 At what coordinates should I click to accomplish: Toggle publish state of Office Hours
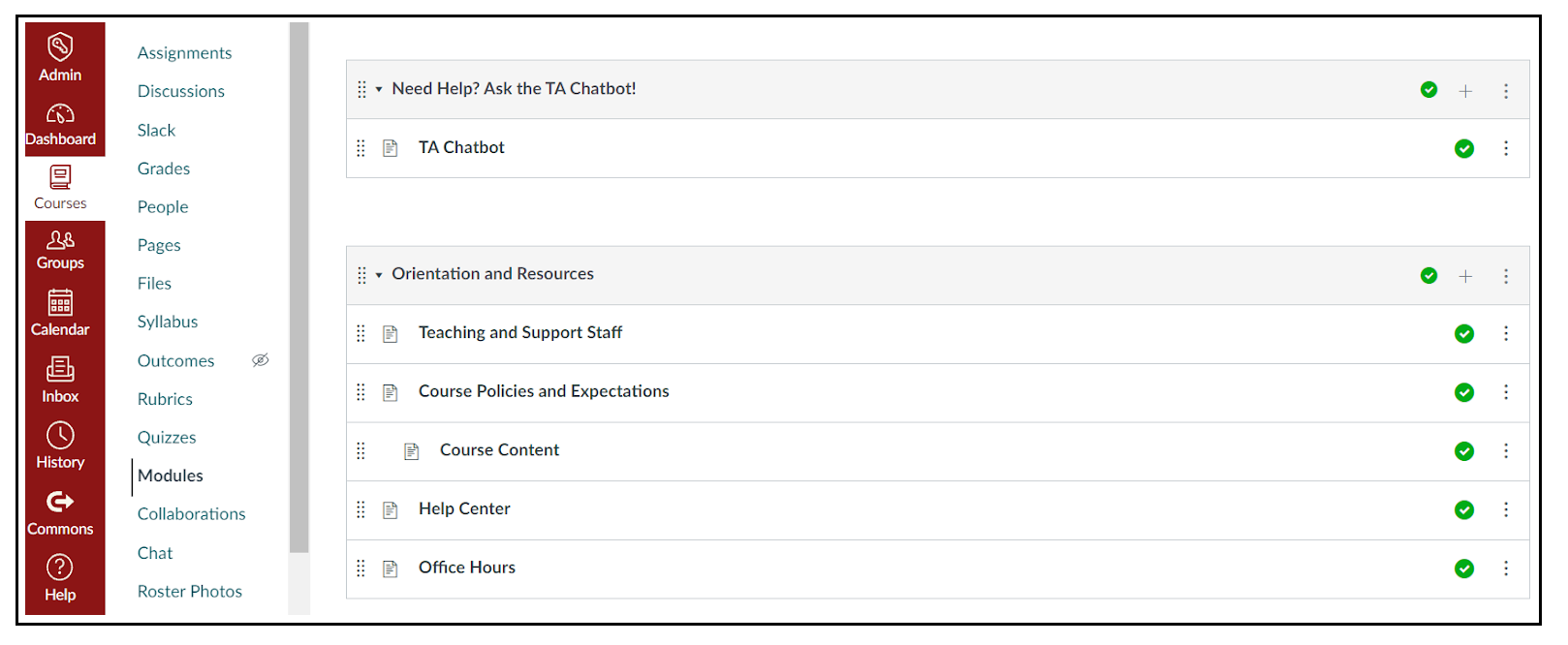[x=1463, y=568]
